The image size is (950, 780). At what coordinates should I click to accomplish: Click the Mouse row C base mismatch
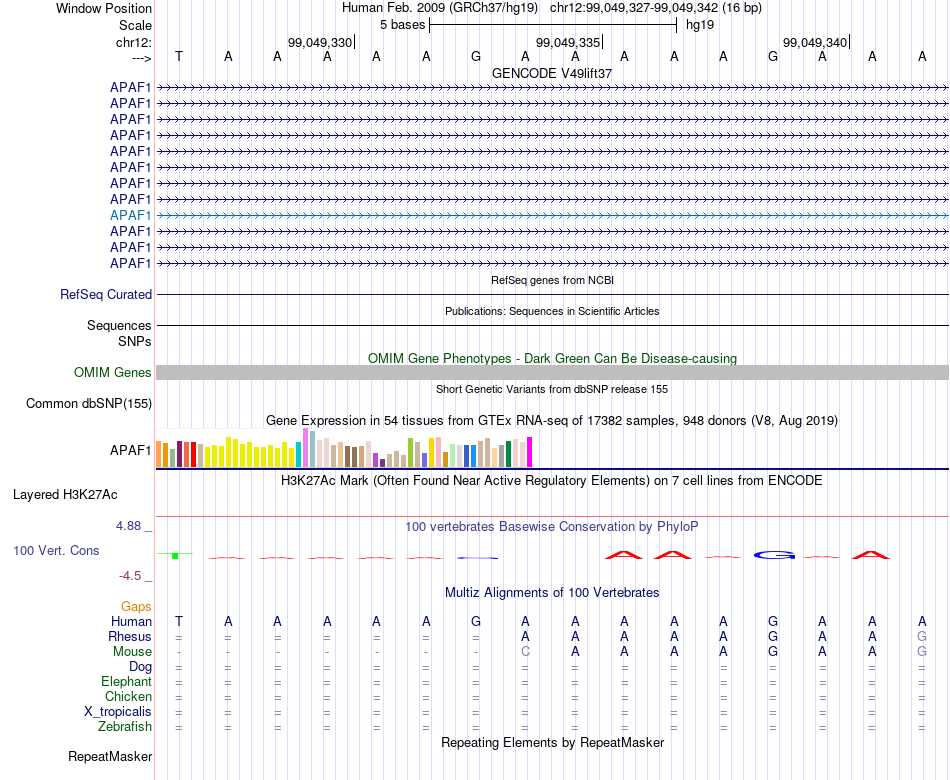[x=525, y=652]
